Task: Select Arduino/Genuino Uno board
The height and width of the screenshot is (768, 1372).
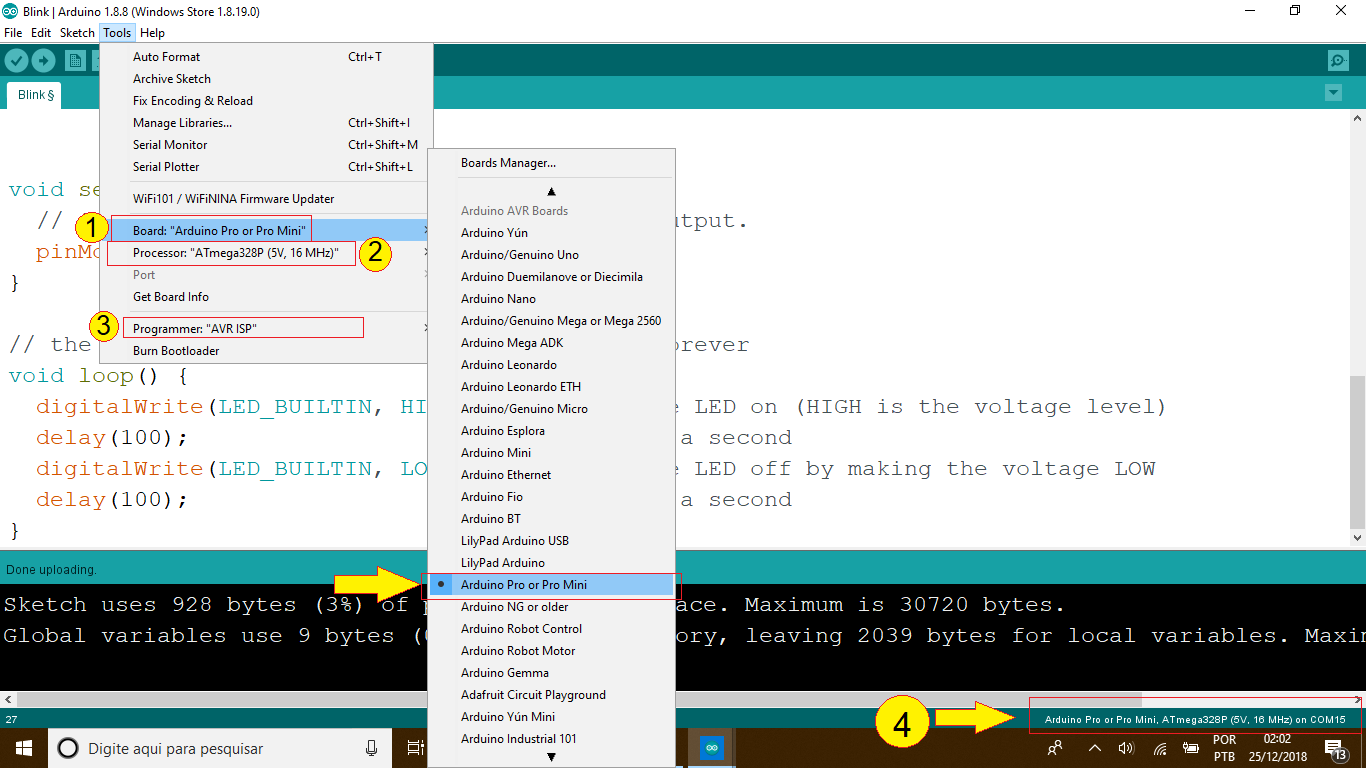Action: coord(551,255)
